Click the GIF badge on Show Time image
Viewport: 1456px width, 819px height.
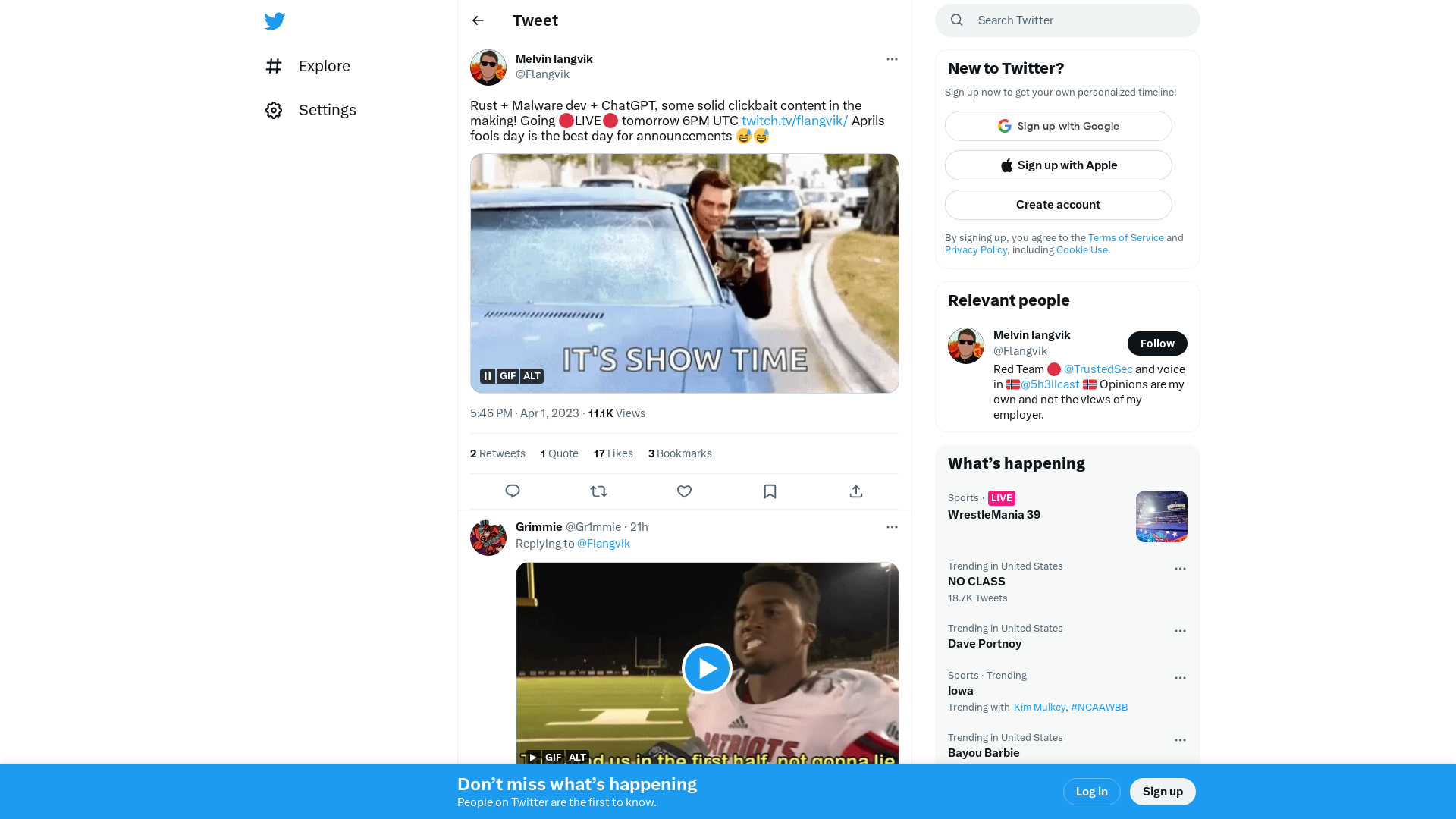507,376
